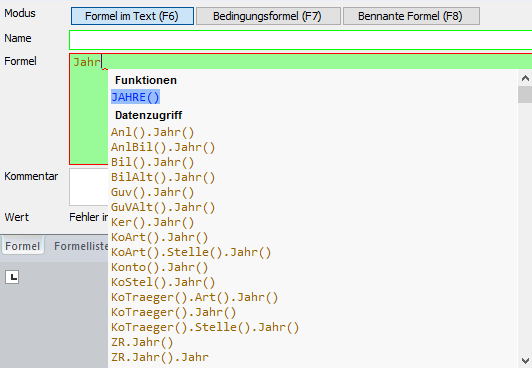Screen dimensions: 532x368
Task: Click in the Formel editor after Jahr
Action: pyautogui.click(x=103, y=62)
